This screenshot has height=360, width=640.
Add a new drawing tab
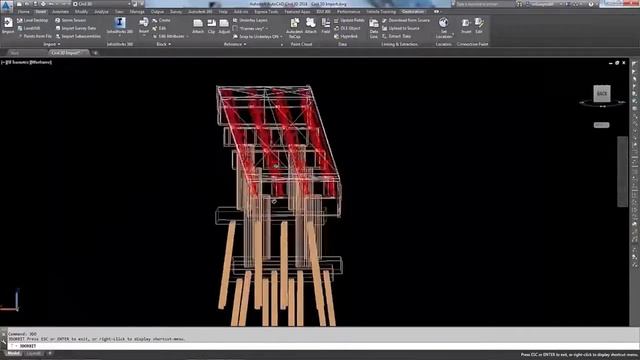point(95,53)
